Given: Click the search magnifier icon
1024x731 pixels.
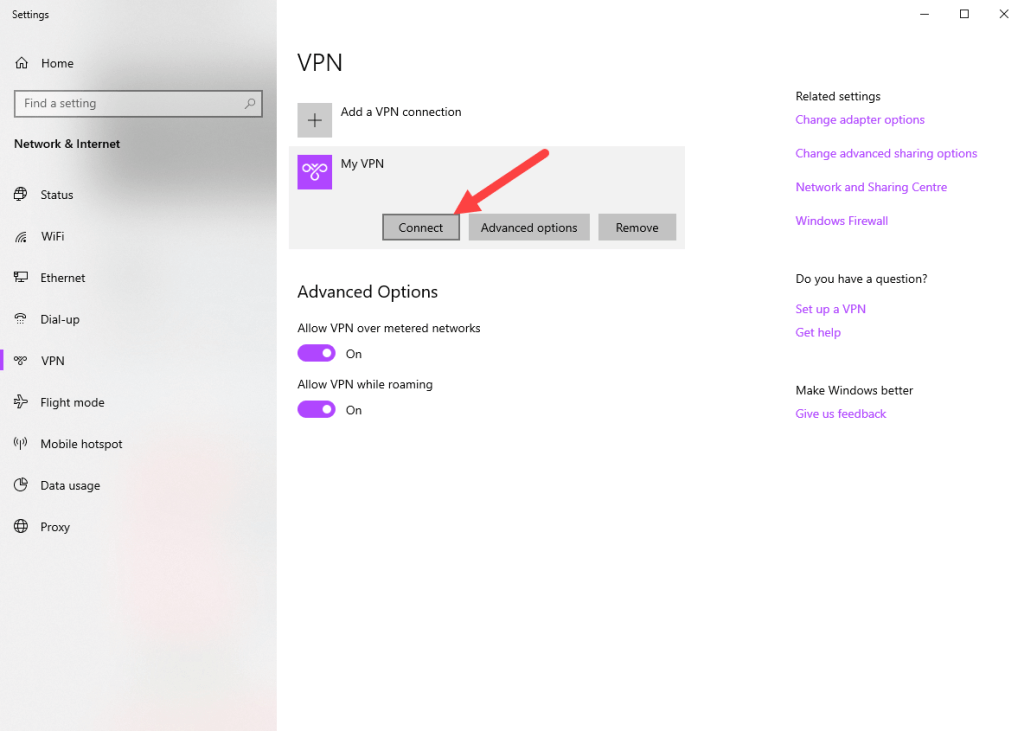Looking at the screenshot, I should tap(250, 103).
